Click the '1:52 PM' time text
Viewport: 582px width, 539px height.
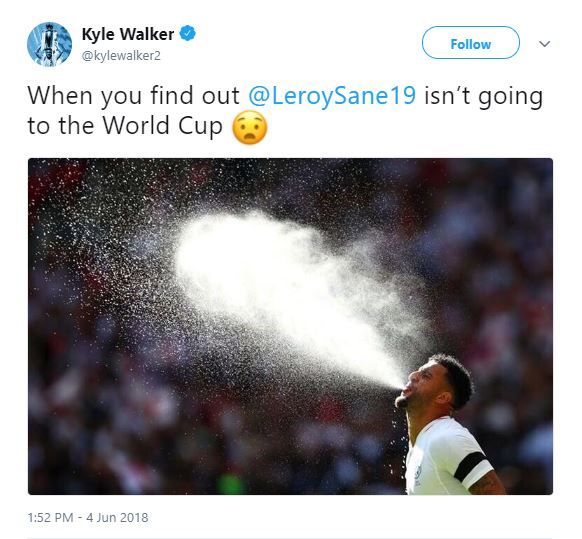pos(50,517)
